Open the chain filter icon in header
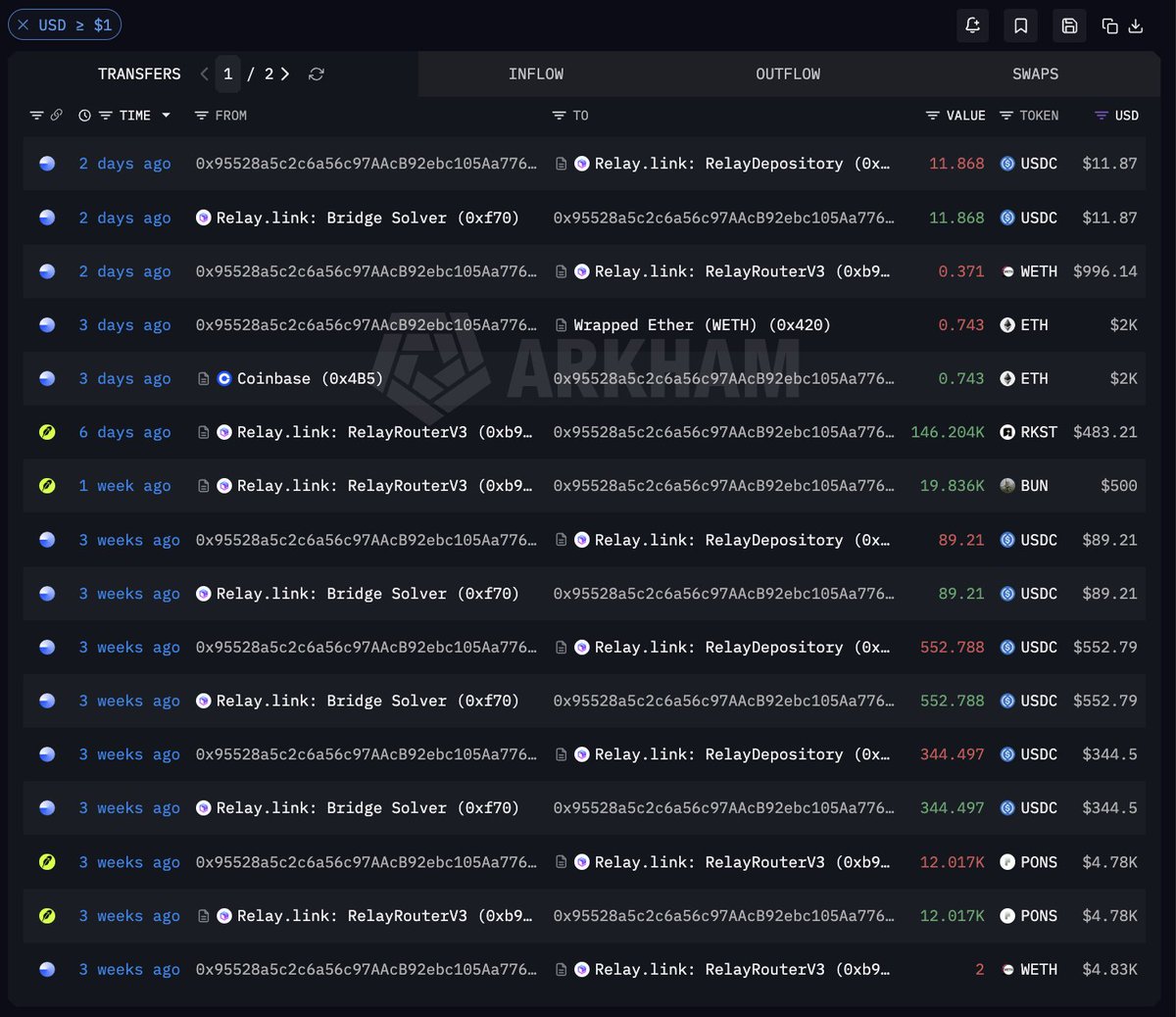This screenshot has width=1176, height=1017. click(x=36, y=116)
